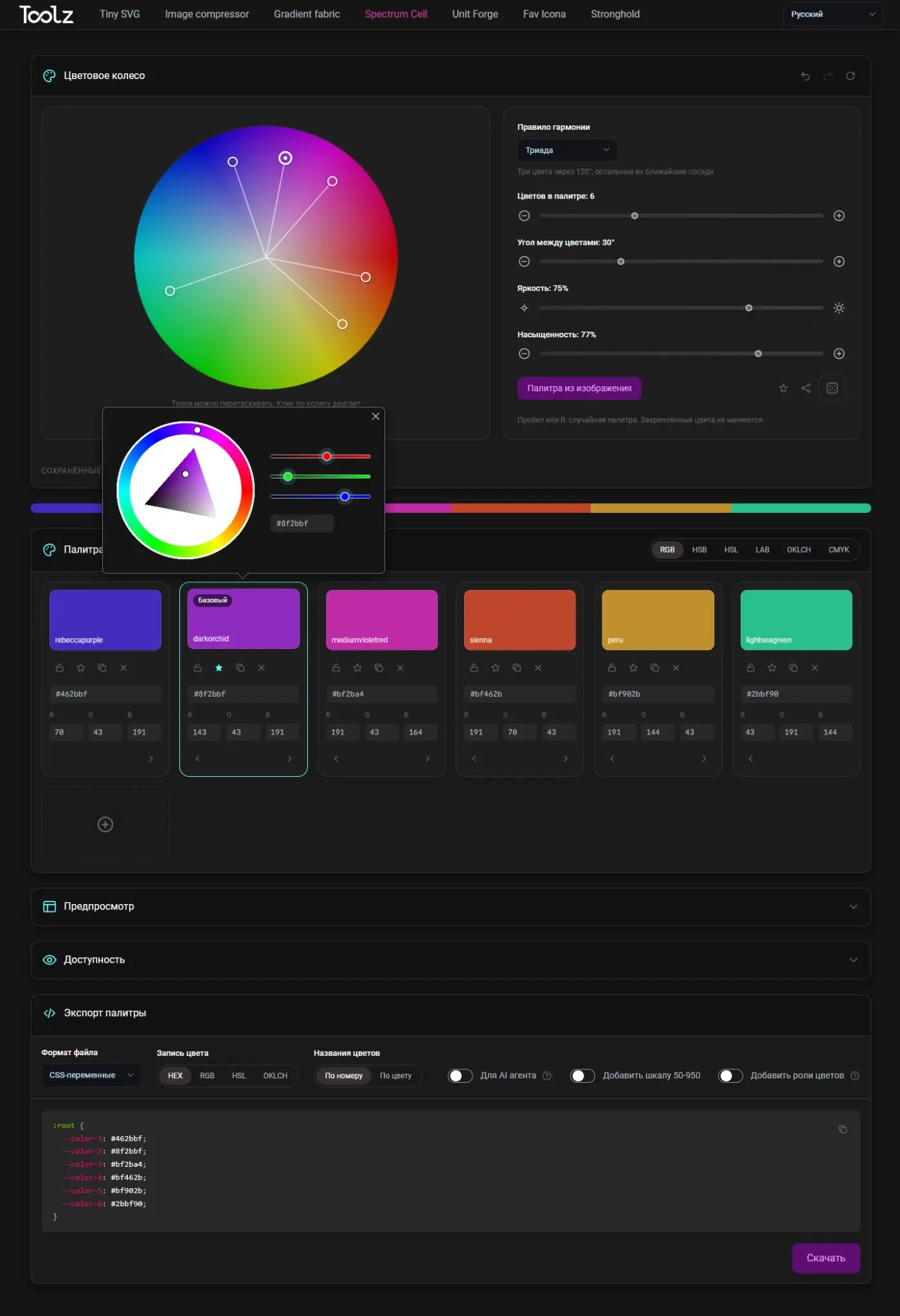900x1316 pixels.
Task: Select RGB color notation in export
Action: (207, 1076)
